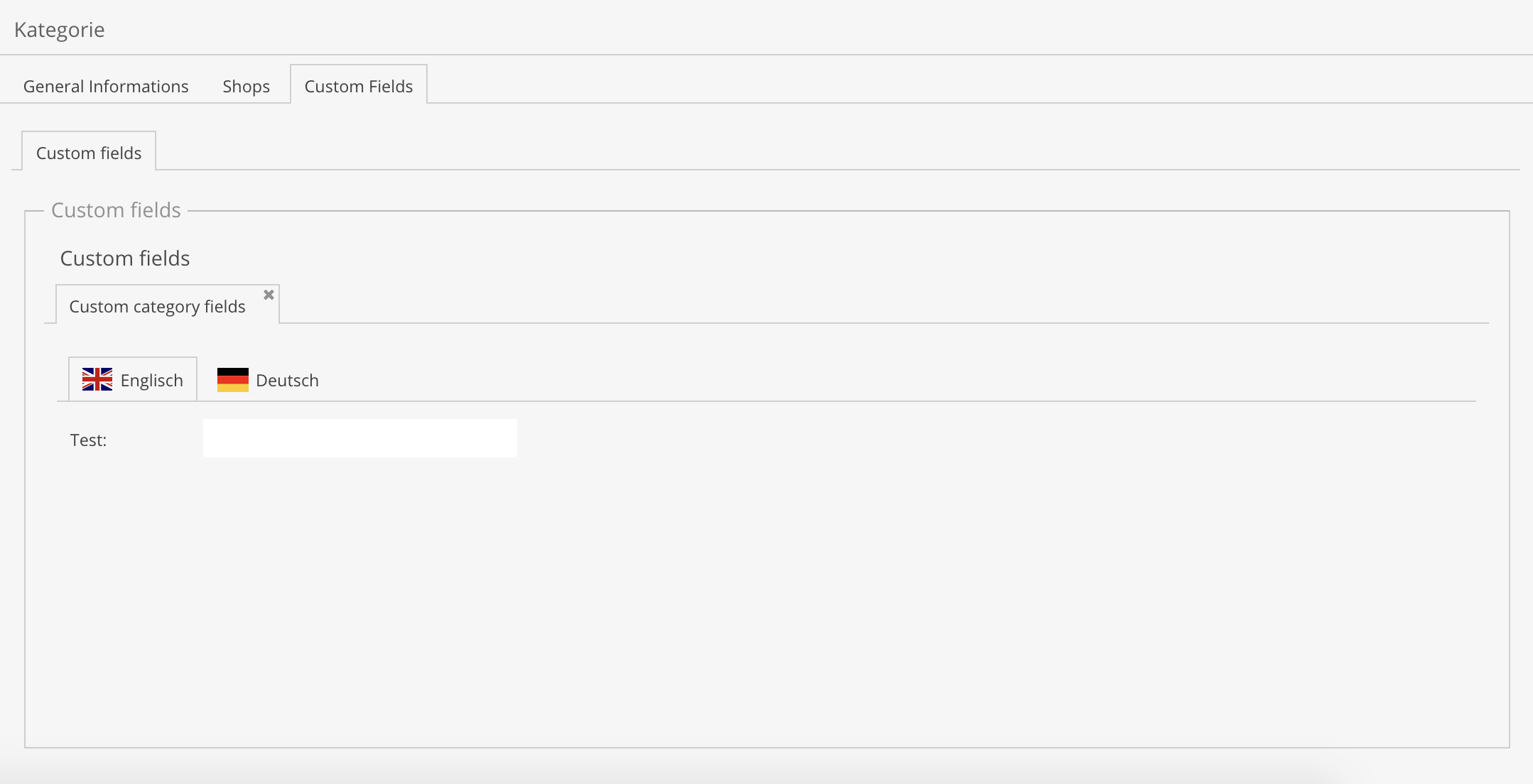1533x784 pixels.
Task: Switch to the Englisch language tab
Action: click(x=151, y=381)
